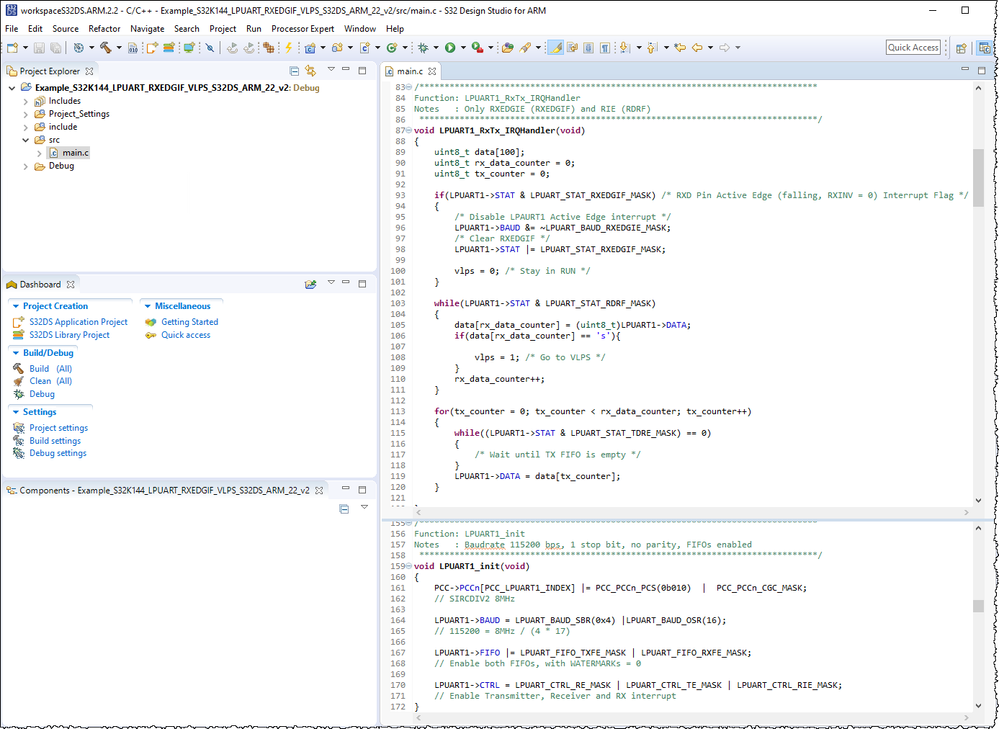Click the Collapse All icon in Components view
The width and height of the screenshot is (999, 729).
344,509
